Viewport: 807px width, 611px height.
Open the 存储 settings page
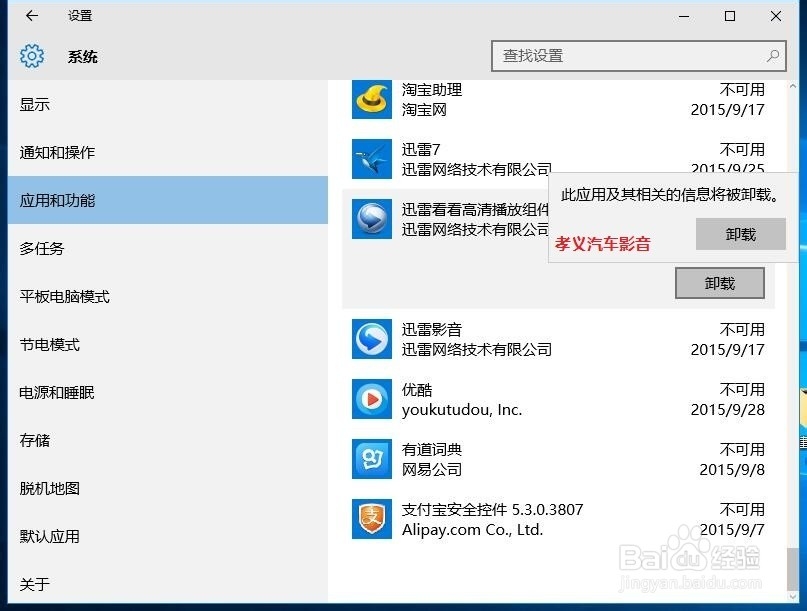click(x=168, y=440)
